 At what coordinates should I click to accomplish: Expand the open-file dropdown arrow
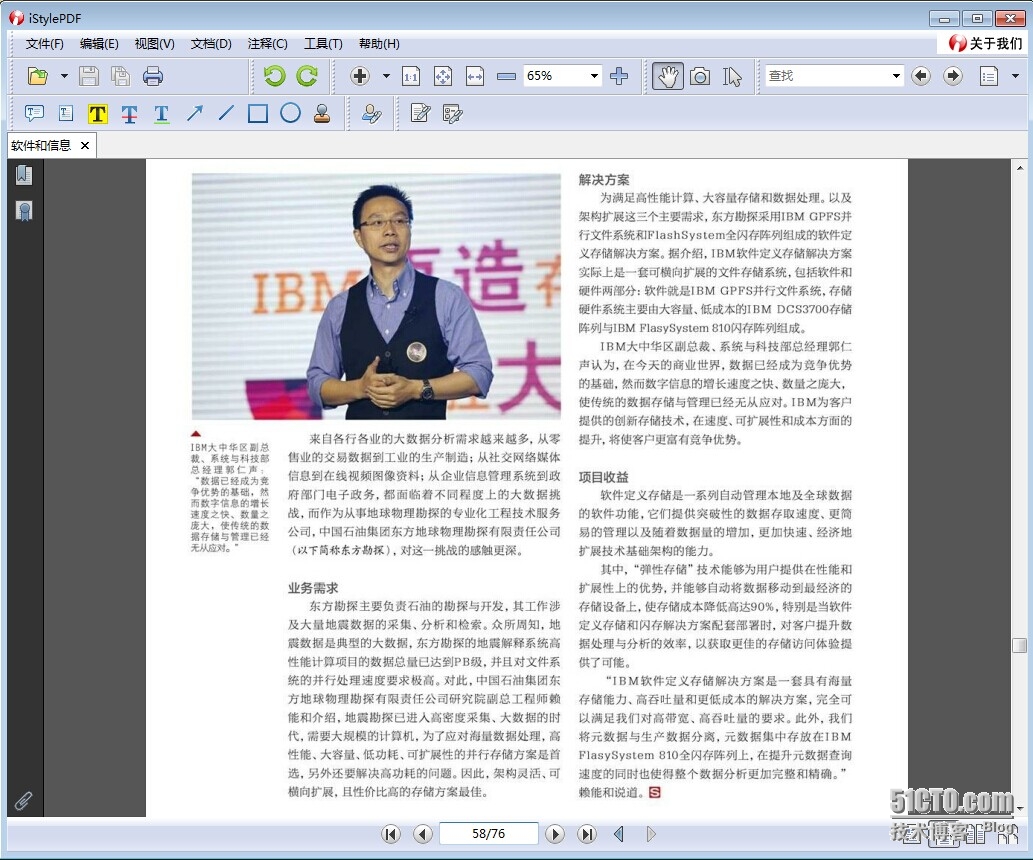click(64, 76)
